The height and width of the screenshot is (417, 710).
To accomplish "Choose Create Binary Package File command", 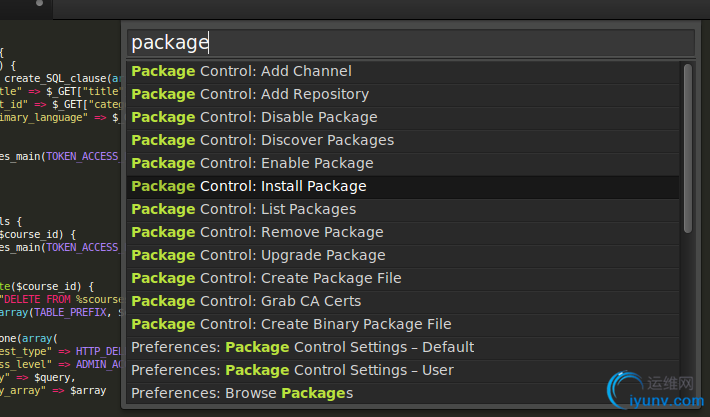I will (x=403, y=325).
